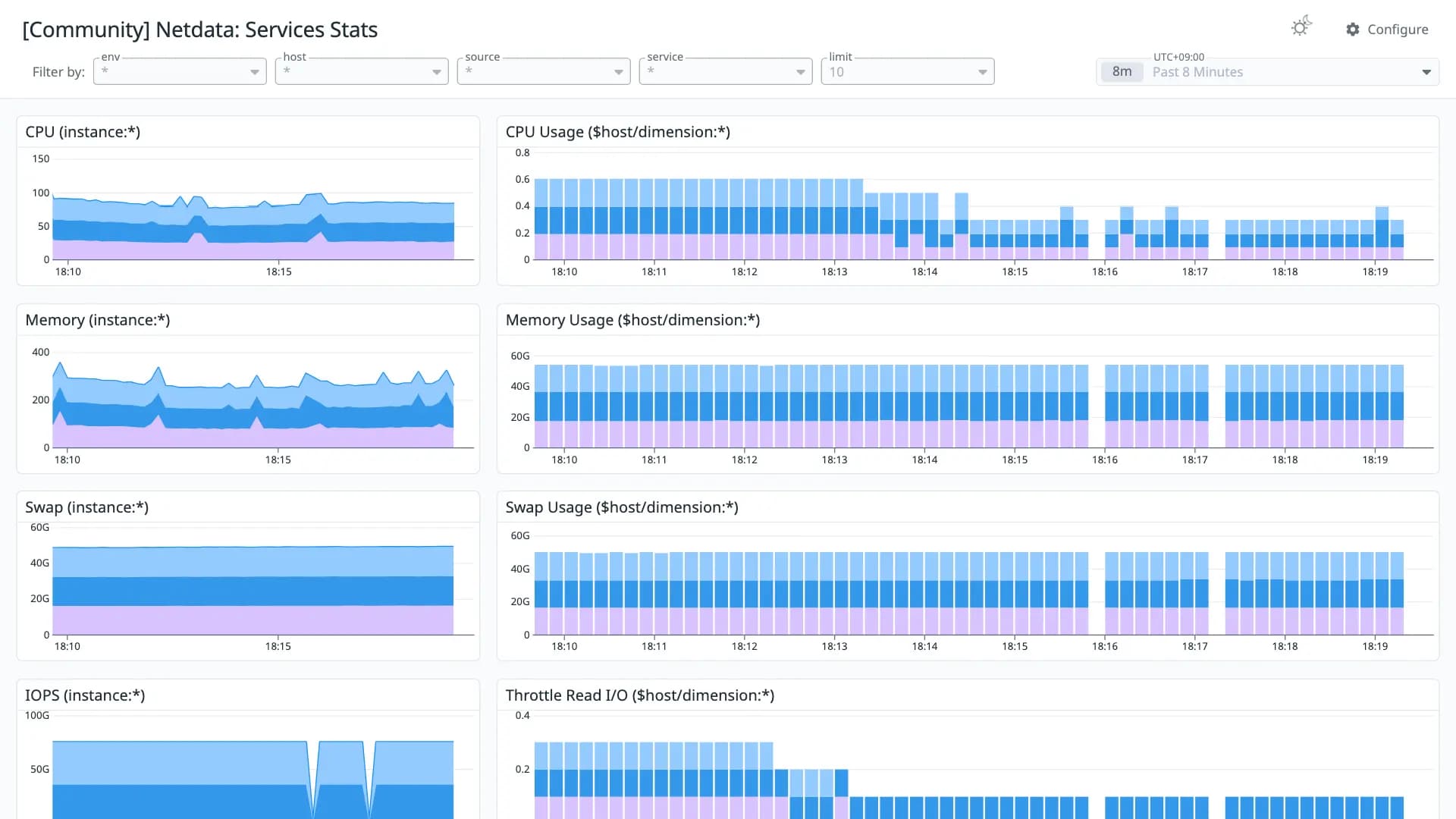The height and width of the screenshot is (819, 1456).
Task: Click the Swap Usage ($host/dimension:*) title
Action: click(x=622, y=507)
